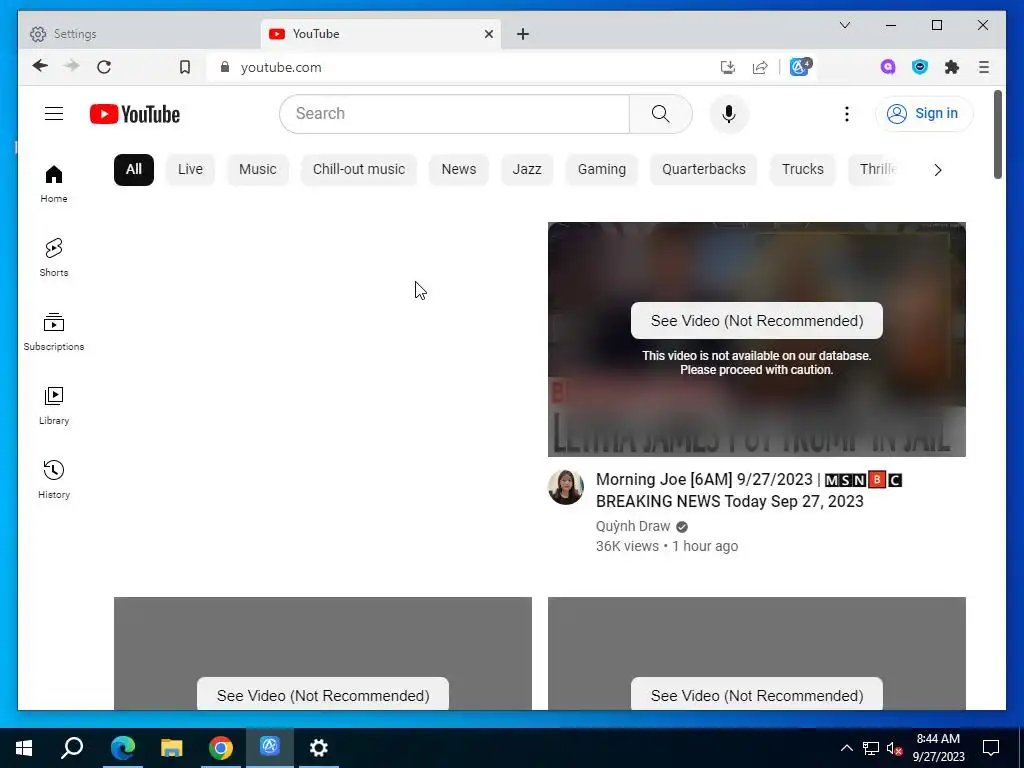
Task: Open Shorts in the sidebar
Action: [54, 257]
